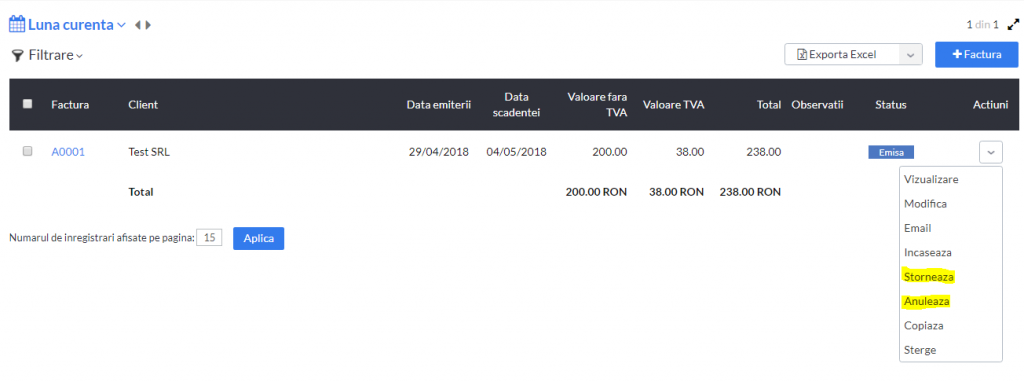Check the box for invoice A0001

(27, 151)
